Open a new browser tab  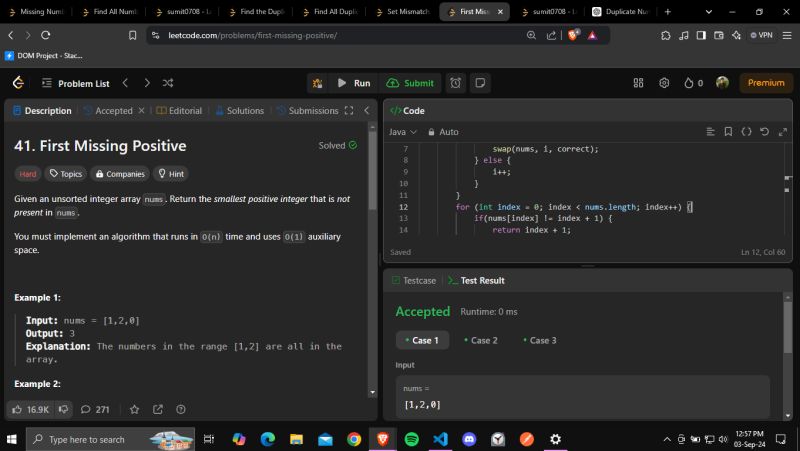point(667,11)
